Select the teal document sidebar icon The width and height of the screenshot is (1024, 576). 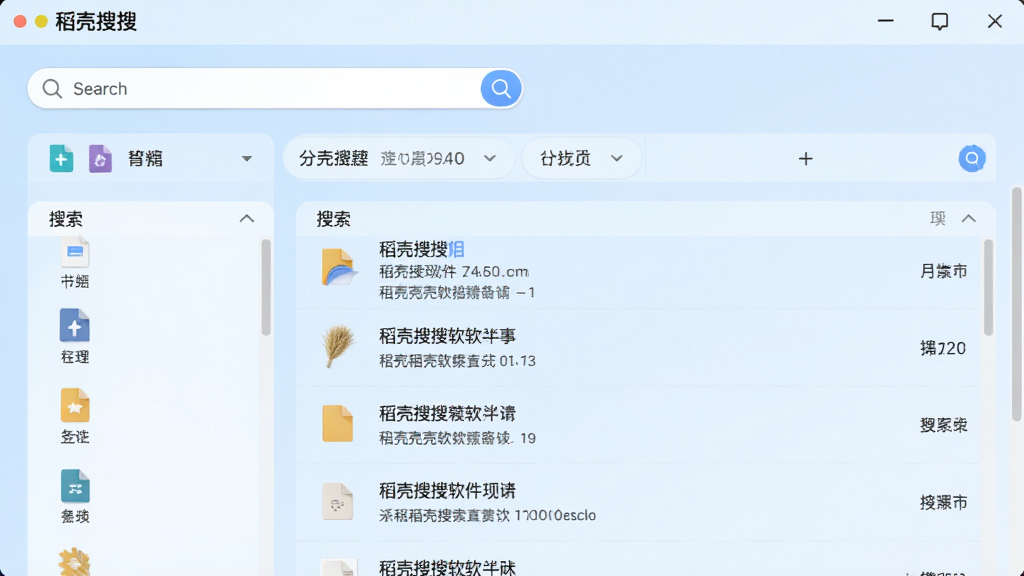tap(75, 486)
